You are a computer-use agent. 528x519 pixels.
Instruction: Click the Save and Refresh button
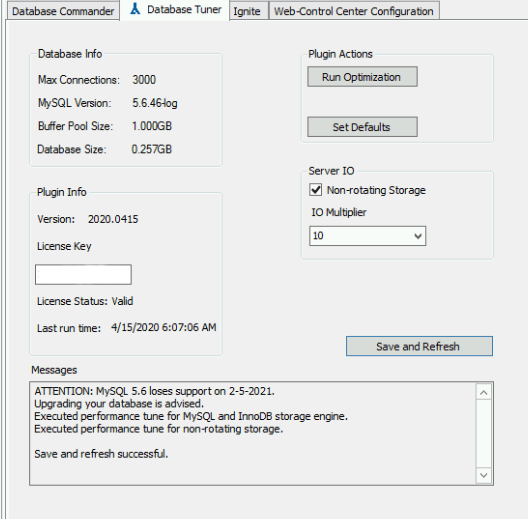click(419, 346)
